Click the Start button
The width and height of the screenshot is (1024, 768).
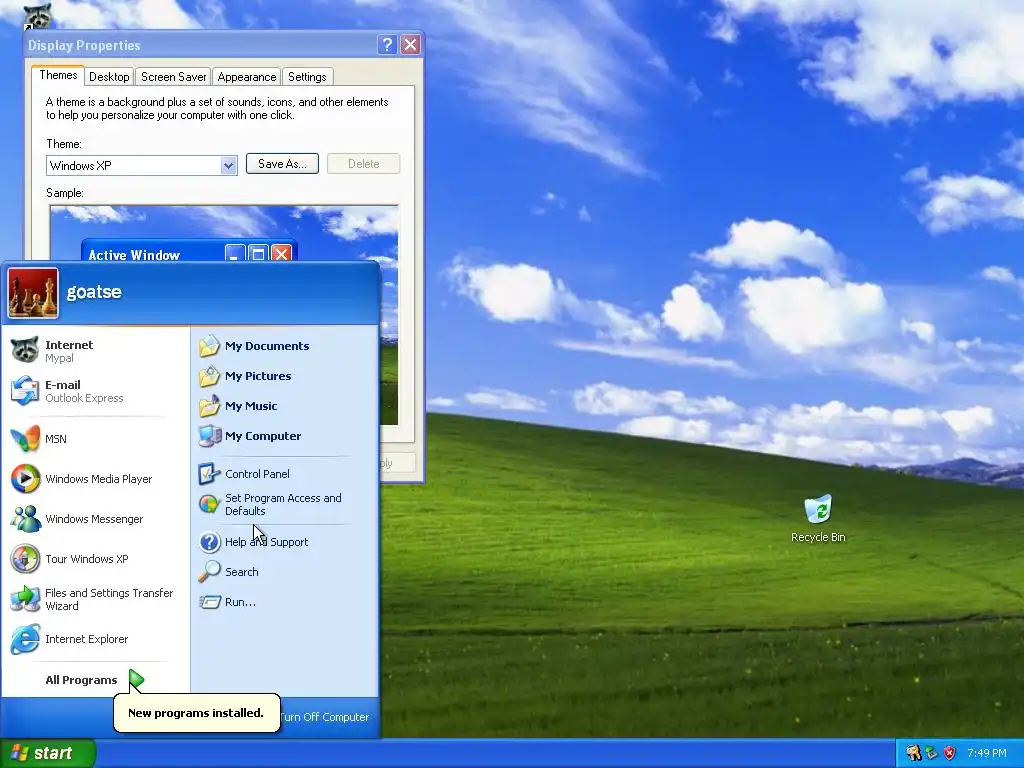48,753
